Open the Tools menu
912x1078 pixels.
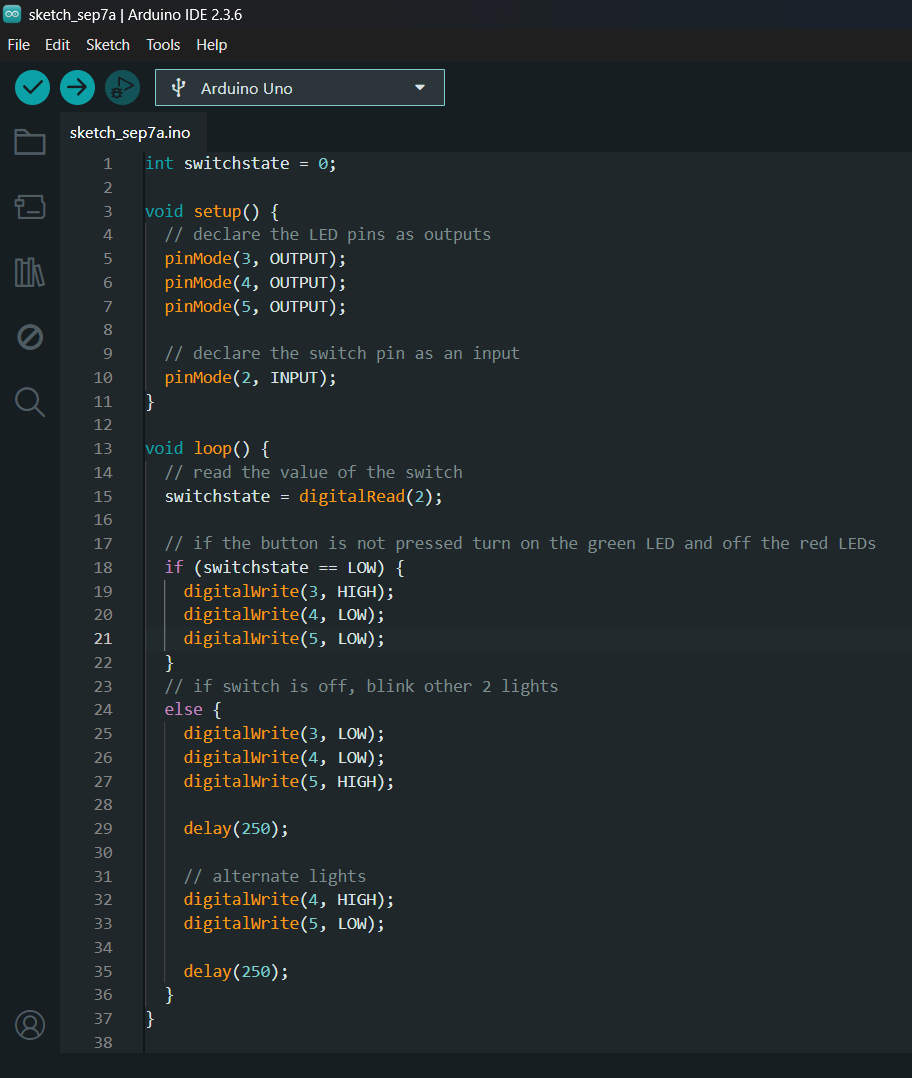(163, 45)
